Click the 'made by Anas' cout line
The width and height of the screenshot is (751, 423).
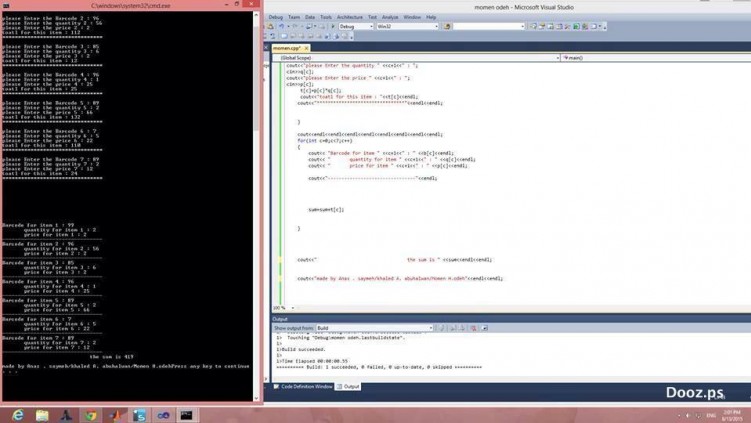(x=400, y=278)
